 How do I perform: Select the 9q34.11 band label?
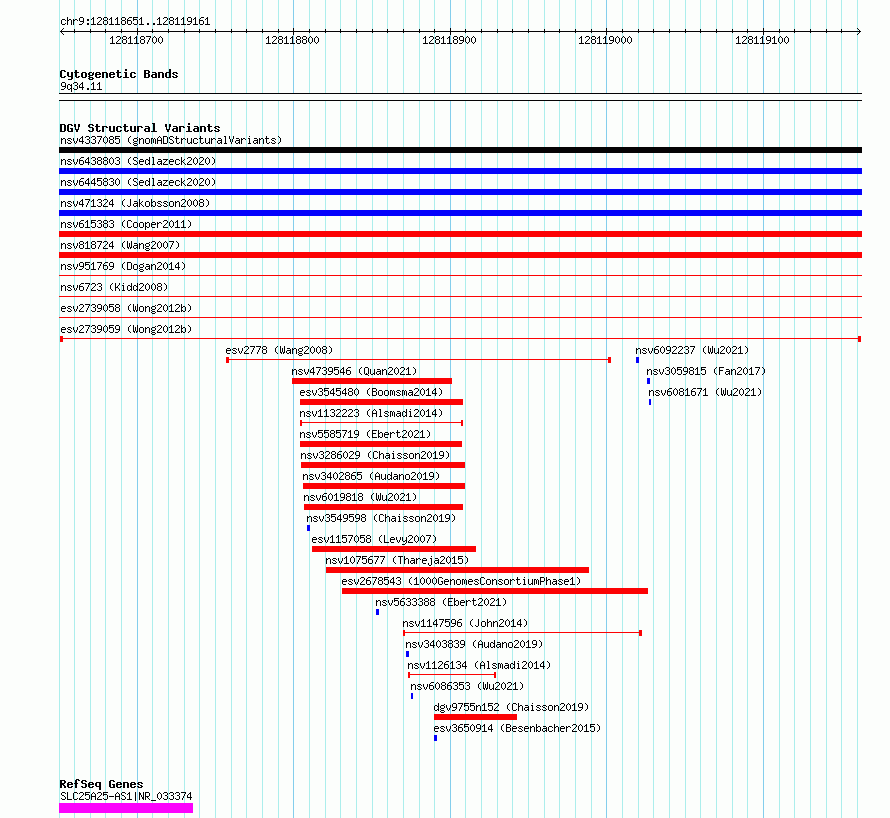coord(81,86)
